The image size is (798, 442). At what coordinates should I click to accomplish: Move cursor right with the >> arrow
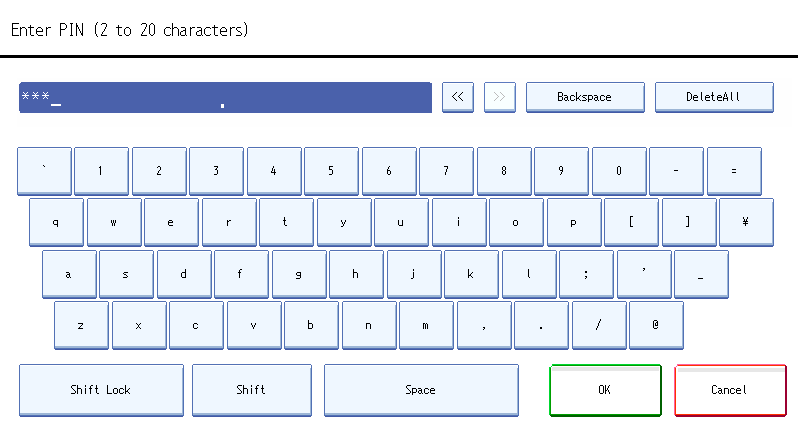[x=499, y=97]
